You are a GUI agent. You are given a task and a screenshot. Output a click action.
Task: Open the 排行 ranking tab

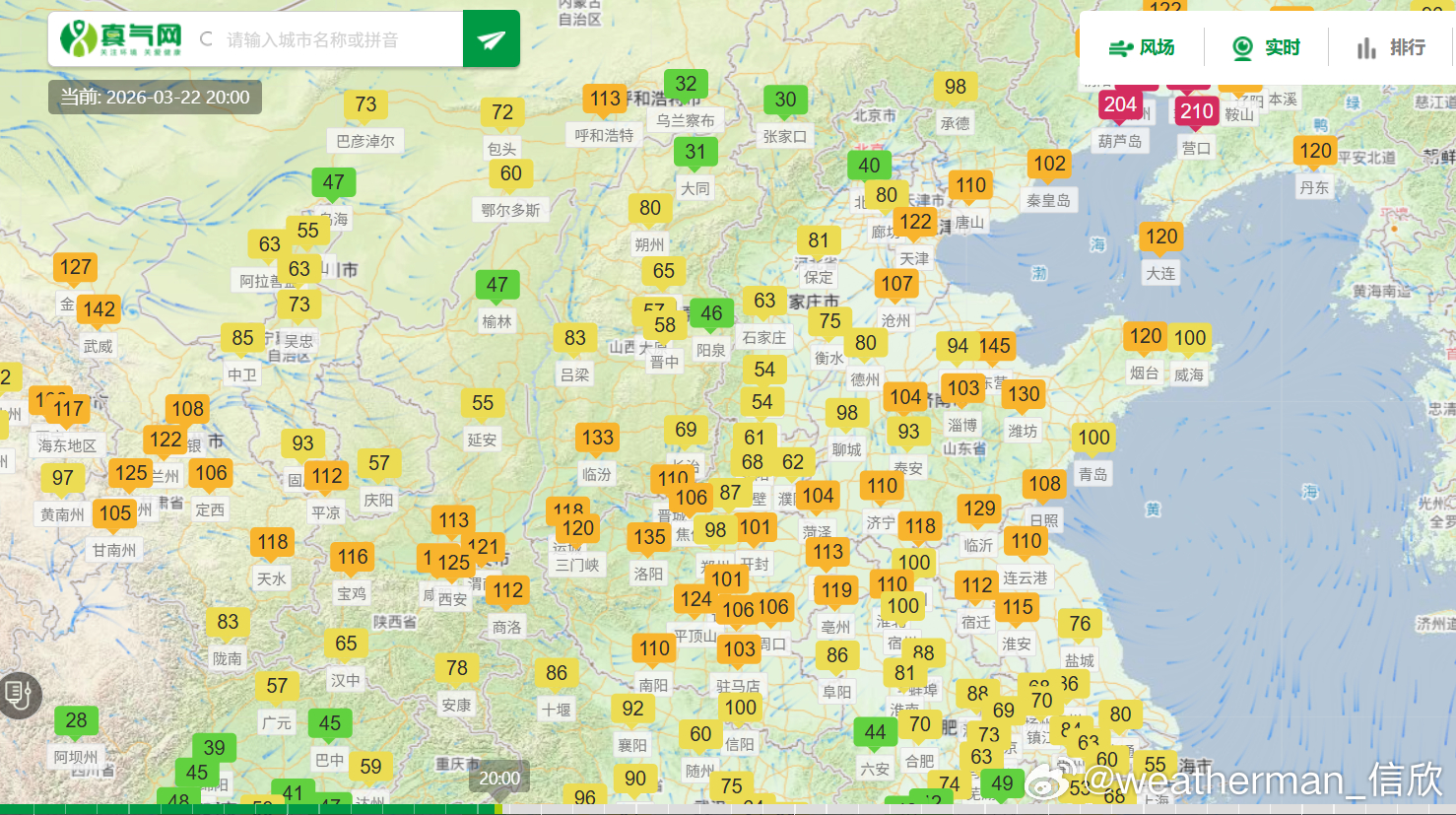coord(1391,47)
